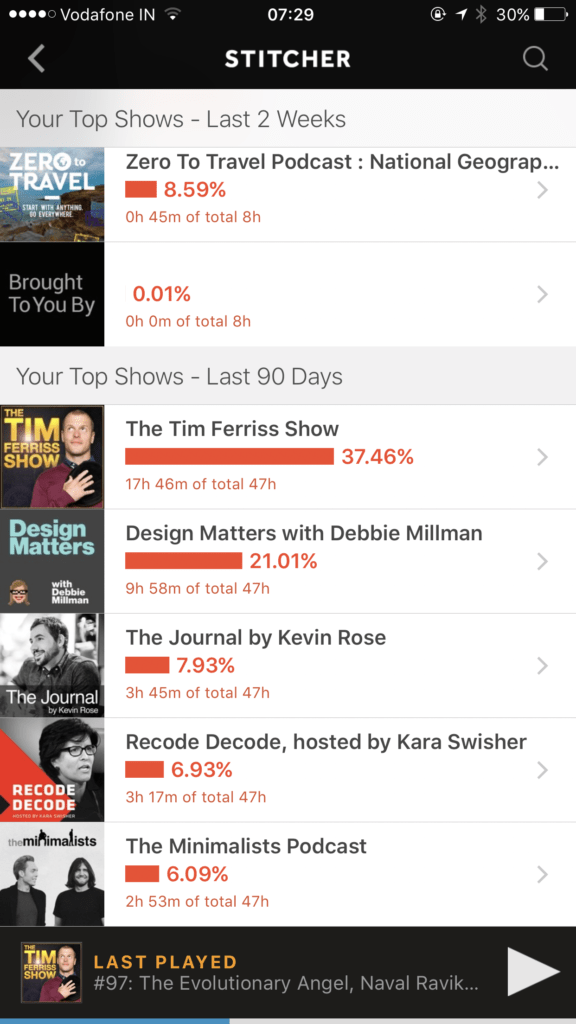Open the episode #97 title text
This screenshot has height=1024, width=576.
click(x=285, y=984)
